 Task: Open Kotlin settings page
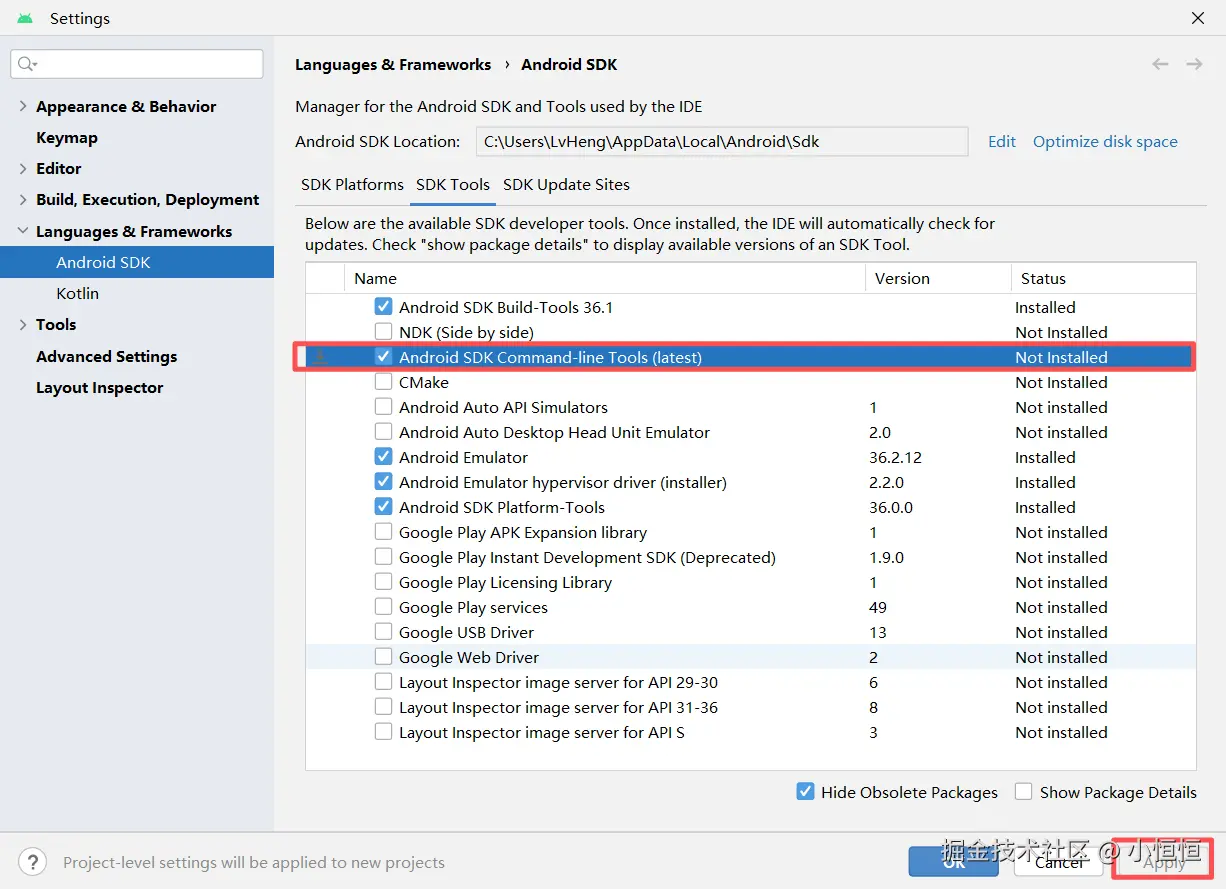click(x=78, y=294)
